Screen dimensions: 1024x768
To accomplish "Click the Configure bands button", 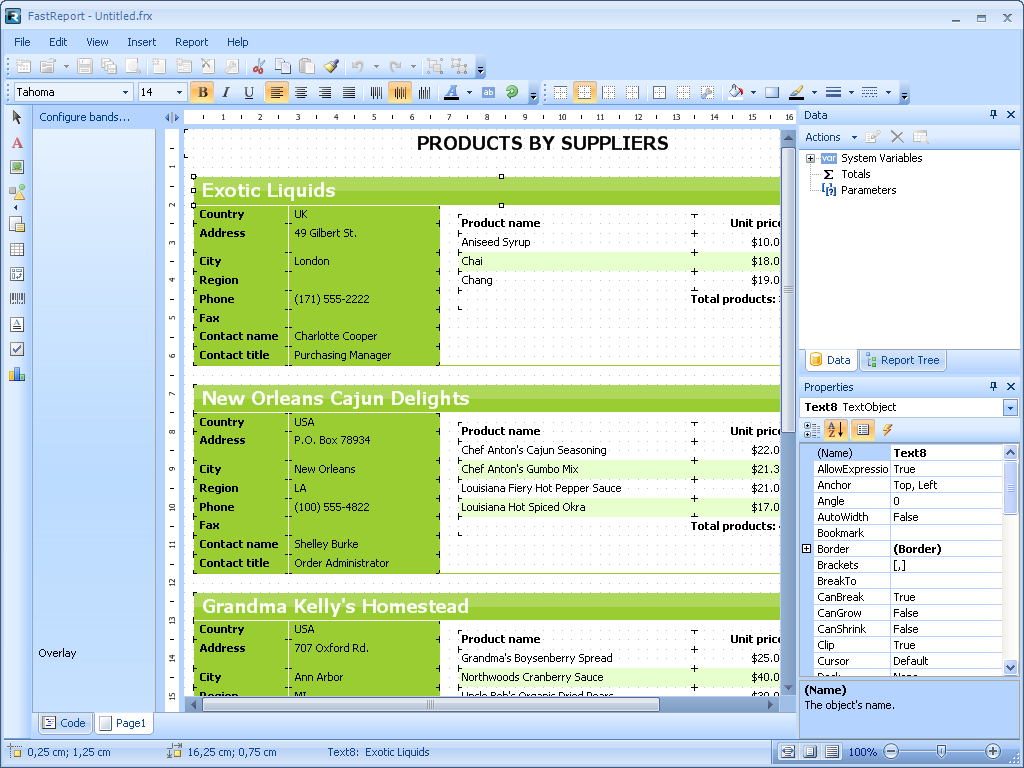I will tap(85, 117).
